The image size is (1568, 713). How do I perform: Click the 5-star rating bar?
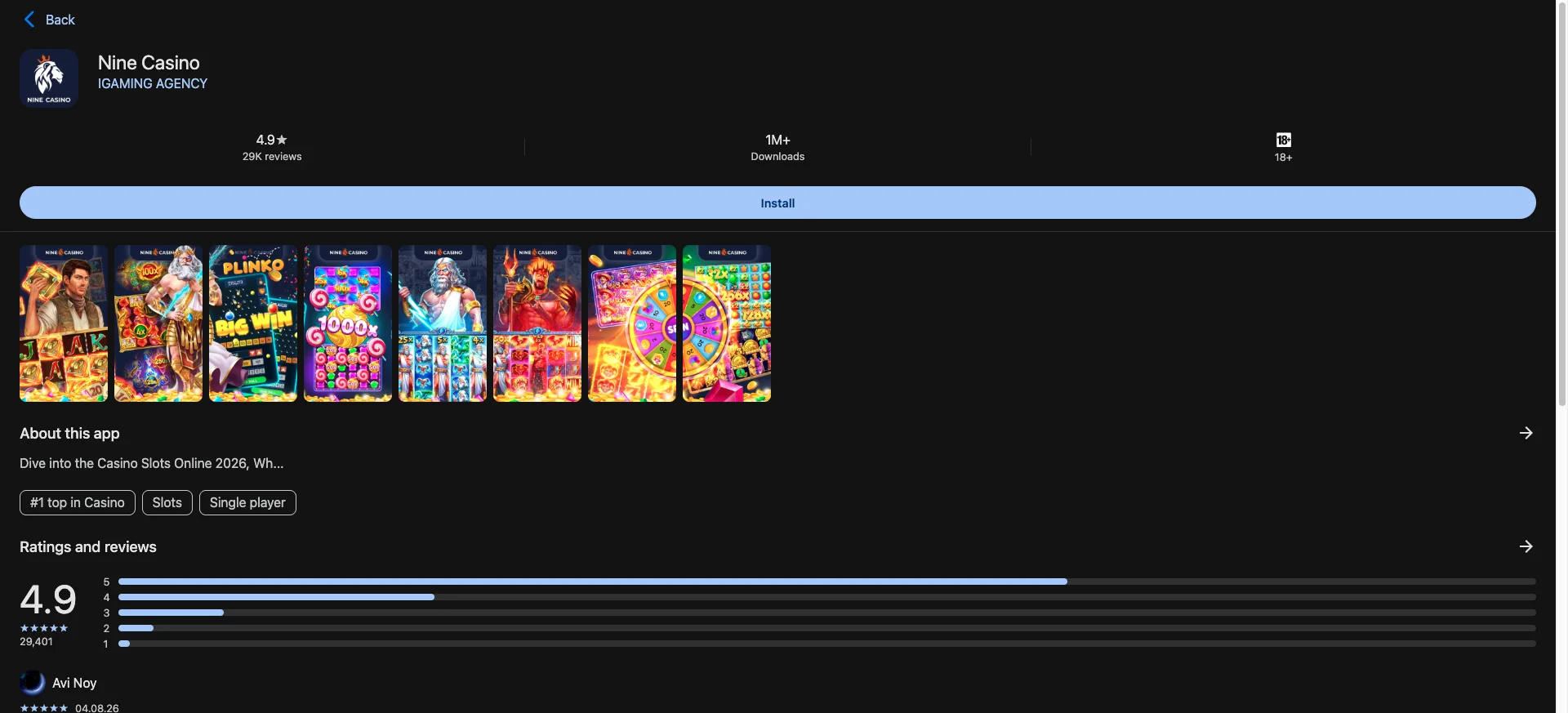[826, 582]
